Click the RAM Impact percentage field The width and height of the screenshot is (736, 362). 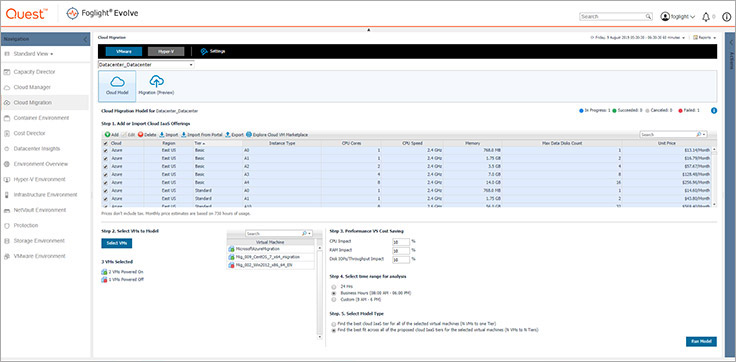(x=400, y=250)
